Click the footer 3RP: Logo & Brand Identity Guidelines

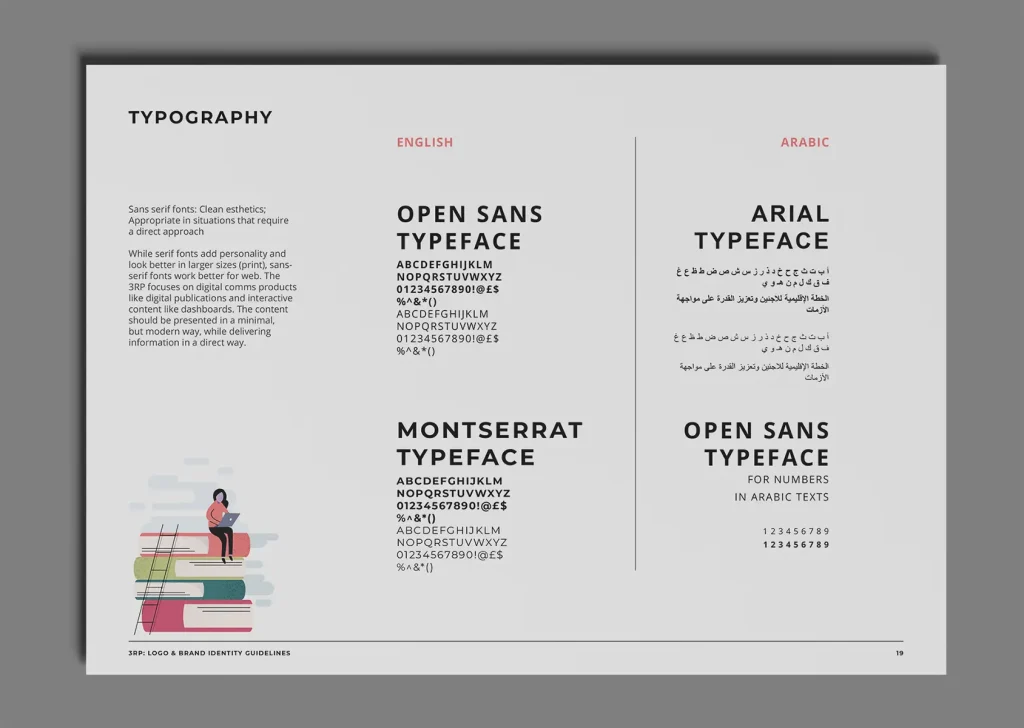click(209, 653)
